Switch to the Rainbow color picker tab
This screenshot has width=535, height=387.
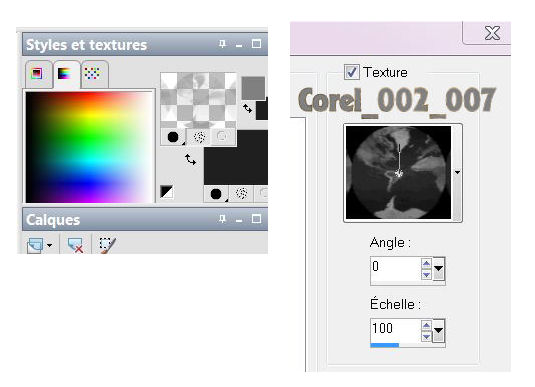coord(65,73)
